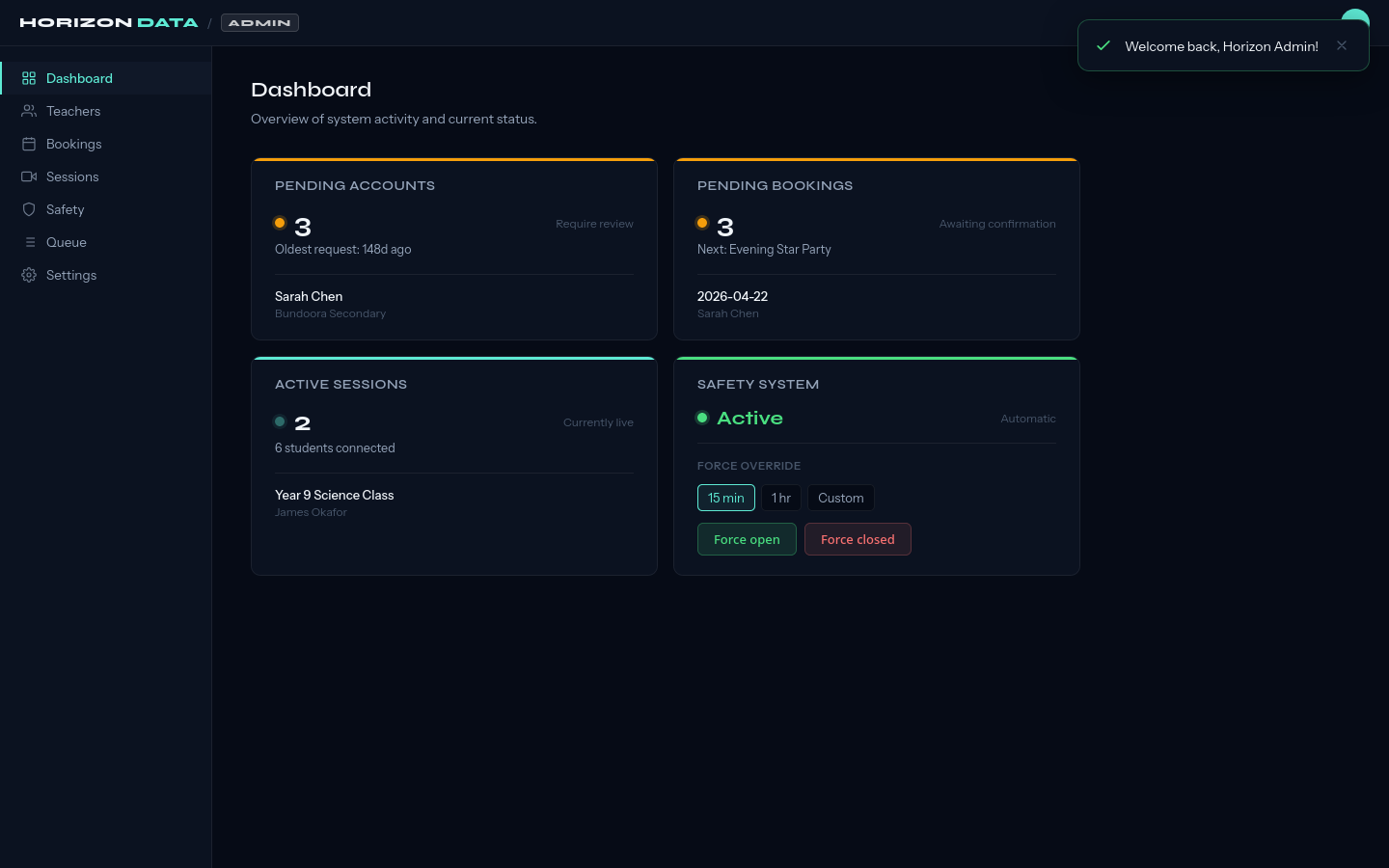Viewport: 1389px width, 868px height.
Task: Click the ADMIN badge in header
Action: pyautogui.click(x=259, y=22)
